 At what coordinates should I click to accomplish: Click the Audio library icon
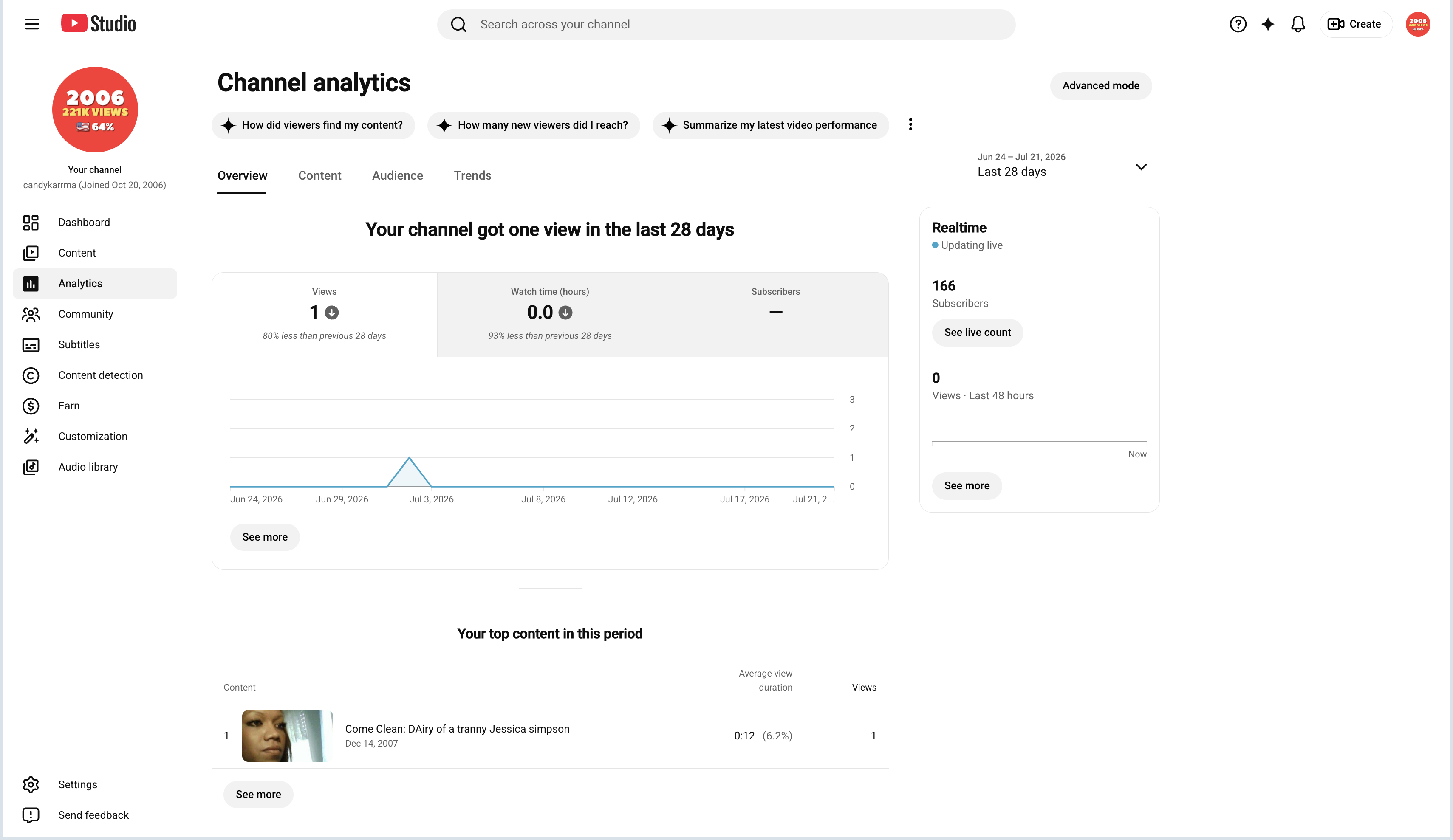pos(31,467)
